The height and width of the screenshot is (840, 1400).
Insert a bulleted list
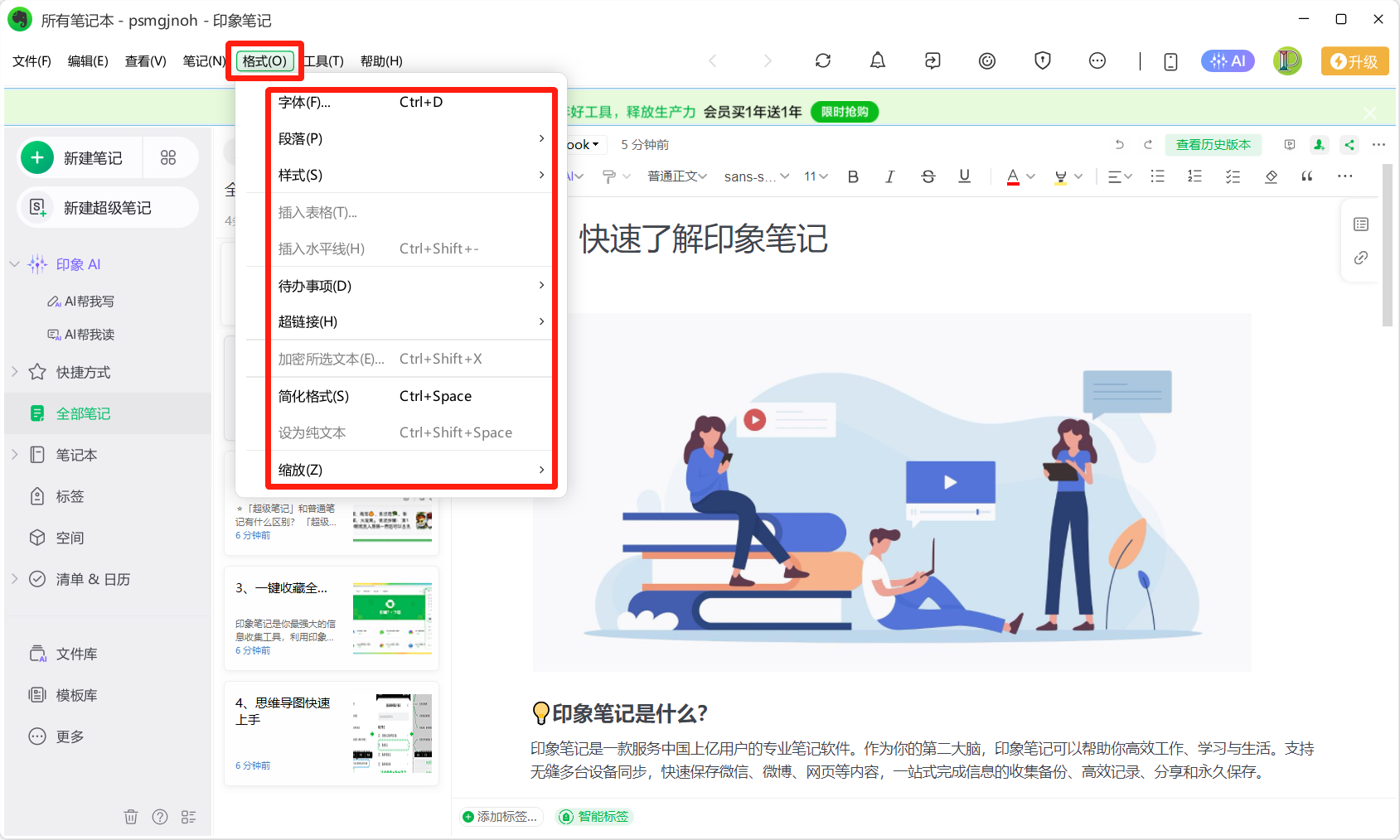(1157, 176)
